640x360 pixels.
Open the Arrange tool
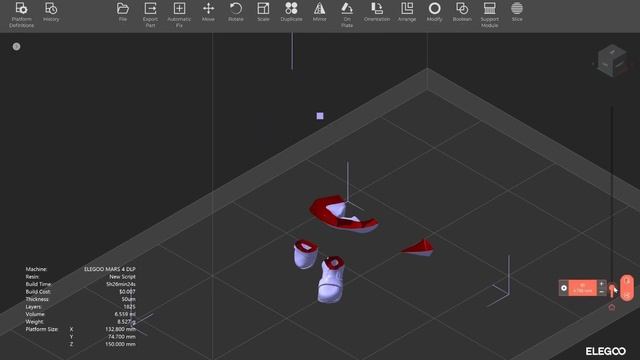407,12
